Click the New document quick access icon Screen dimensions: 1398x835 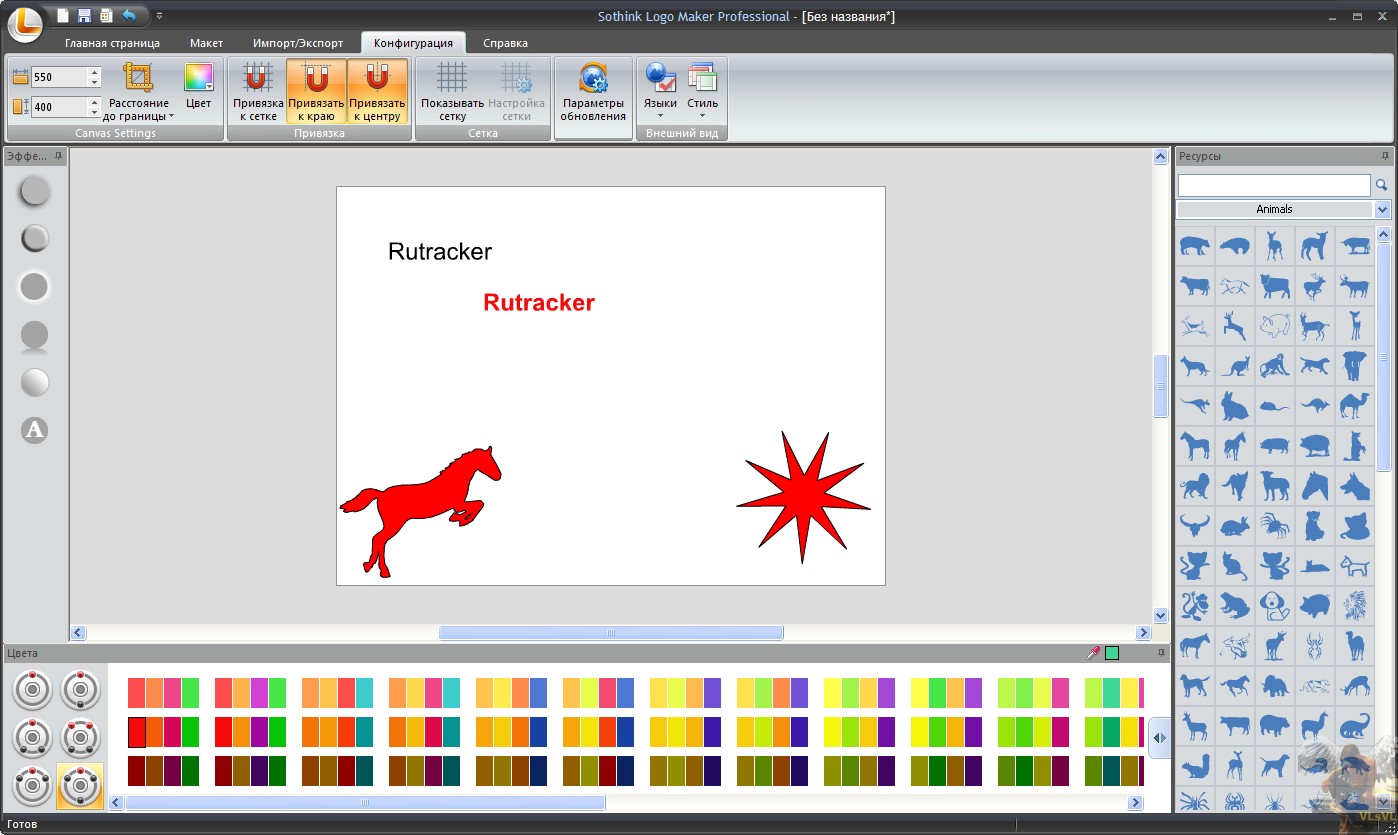[63, 15]
